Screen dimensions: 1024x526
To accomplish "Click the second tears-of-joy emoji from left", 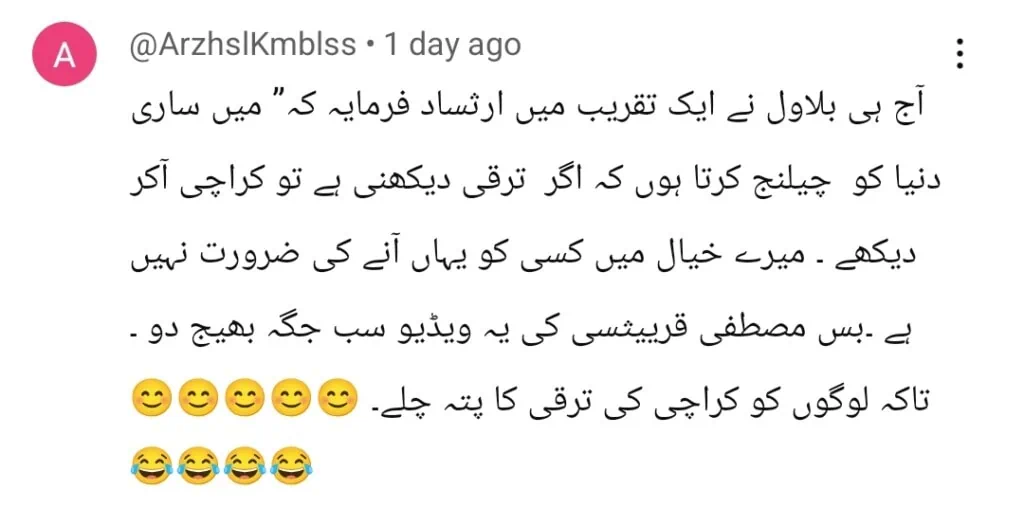I will pyautogui.click(x=199, y=465).
